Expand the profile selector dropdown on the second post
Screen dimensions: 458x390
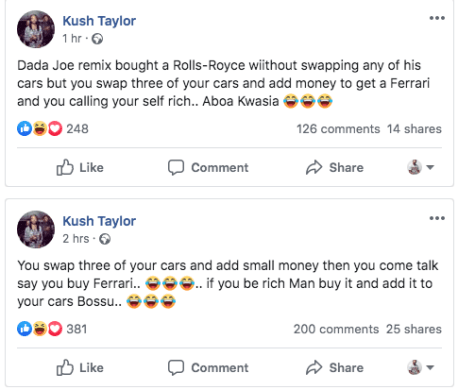coord(421,367)
